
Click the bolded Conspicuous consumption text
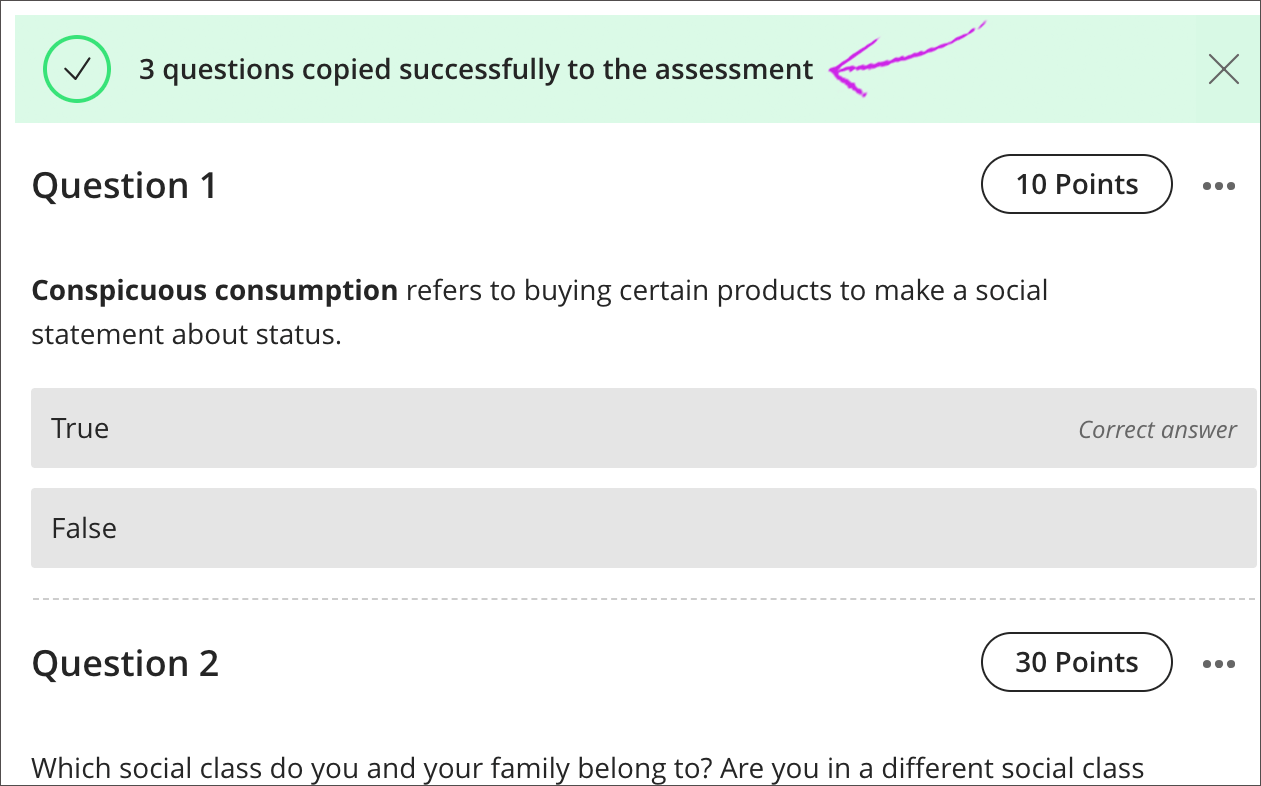(x=214, y=290)
